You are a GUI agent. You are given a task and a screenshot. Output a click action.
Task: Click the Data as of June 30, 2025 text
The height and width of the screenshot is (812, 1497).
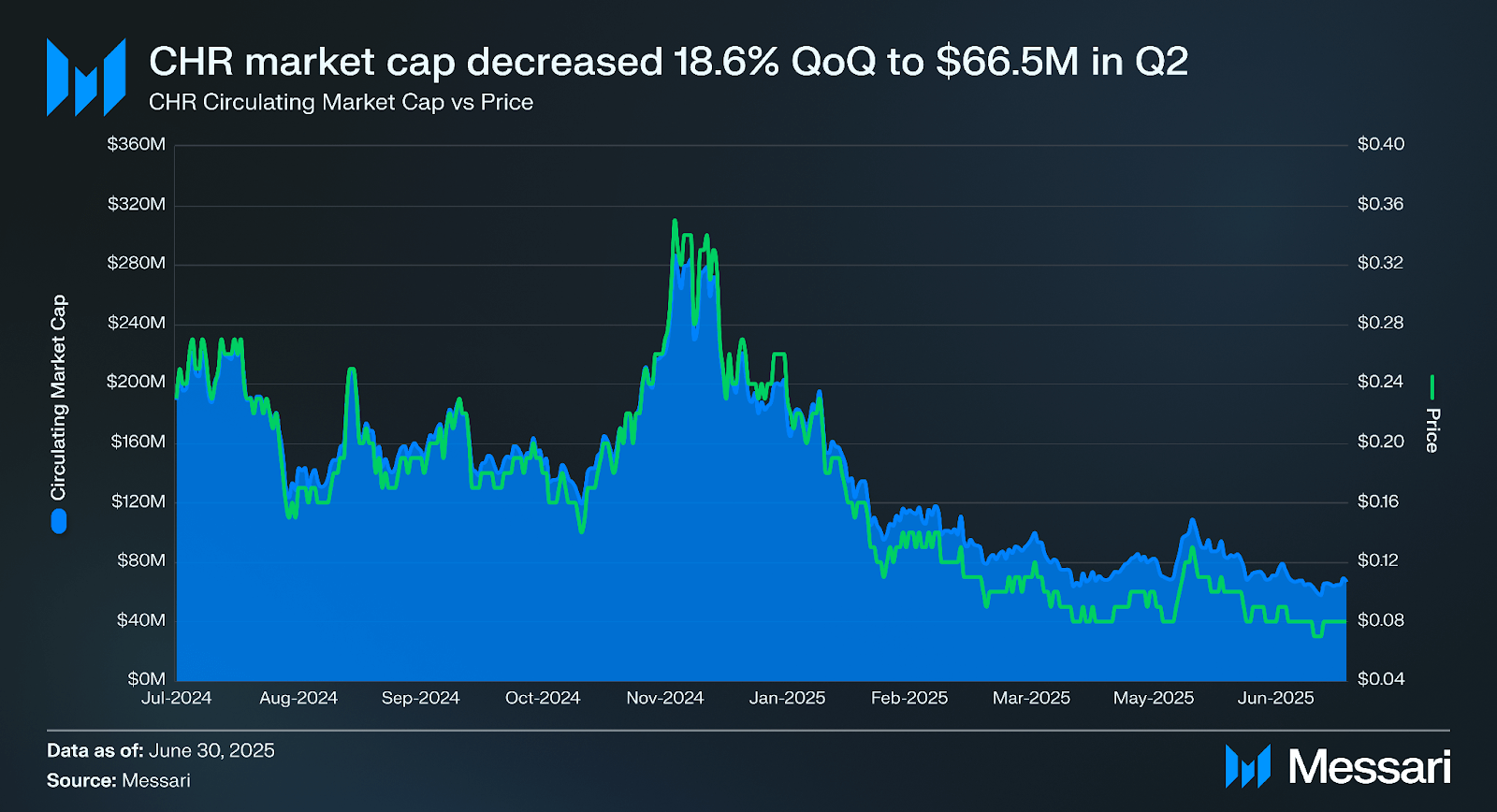[161, 750]
